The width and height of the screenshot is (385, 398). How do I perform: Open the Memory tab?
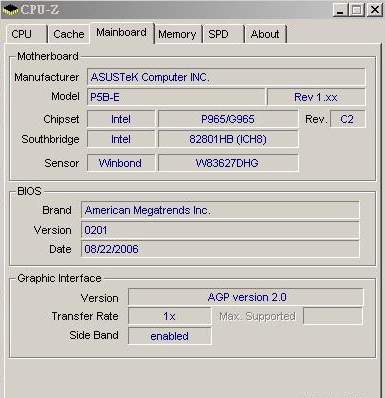(177, 34)
